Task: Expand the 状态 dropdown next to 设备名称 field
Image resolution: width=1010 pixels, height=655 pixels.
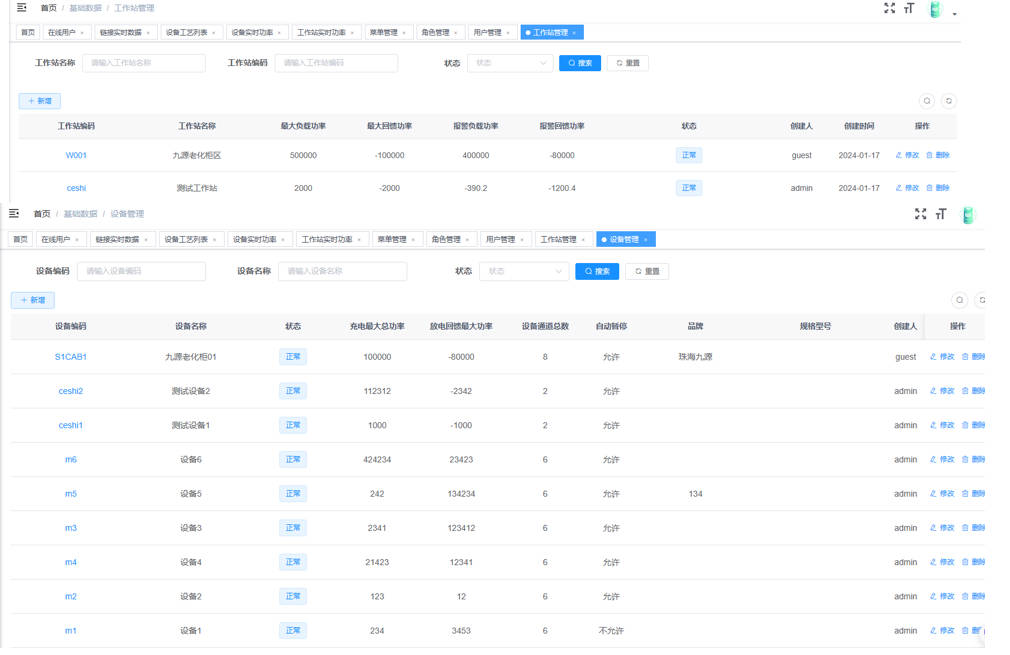Action: pyautogui.click(x=524, y=271)
